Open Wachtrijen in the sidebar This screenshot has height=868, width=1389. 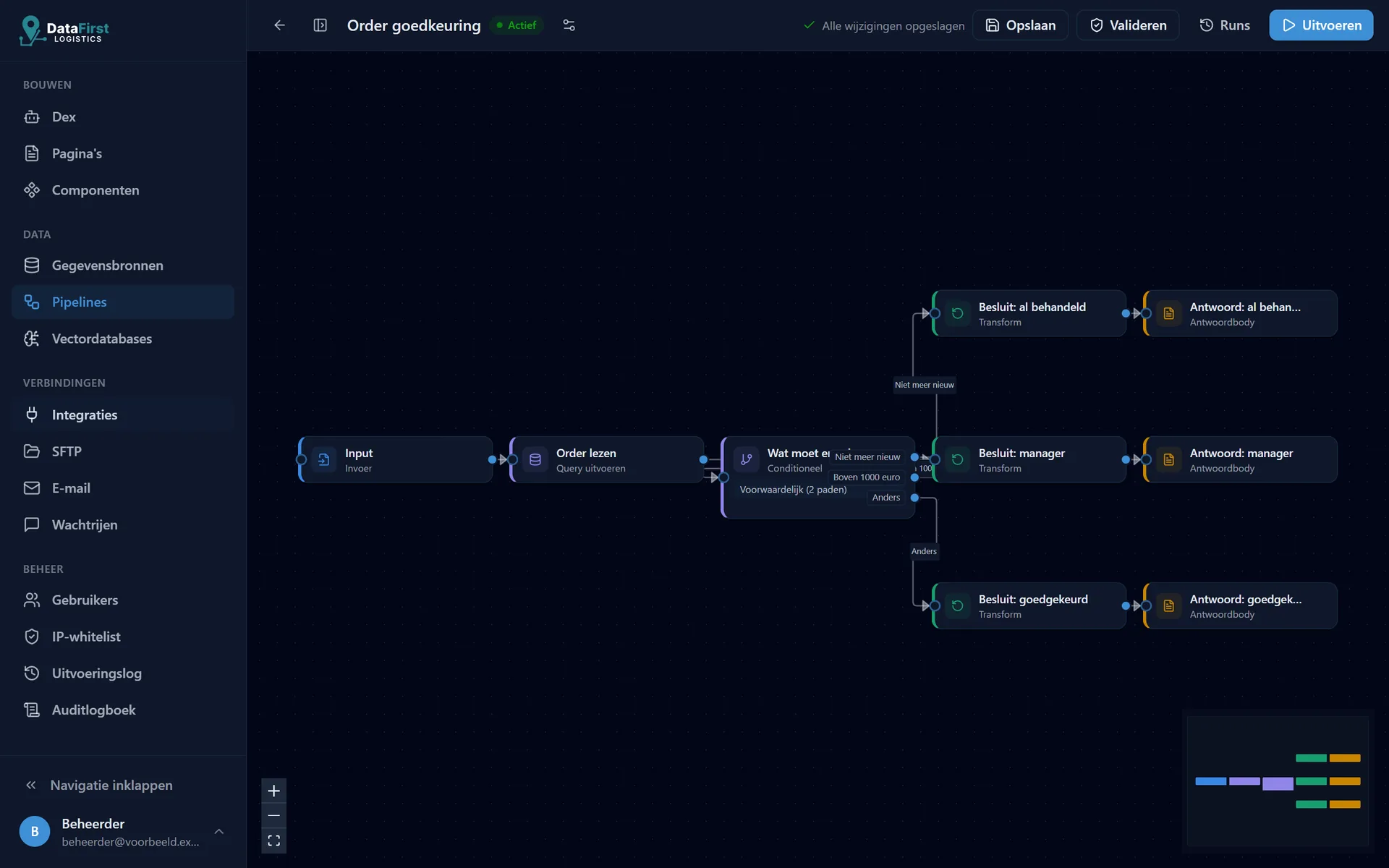(x=123, y=524)
